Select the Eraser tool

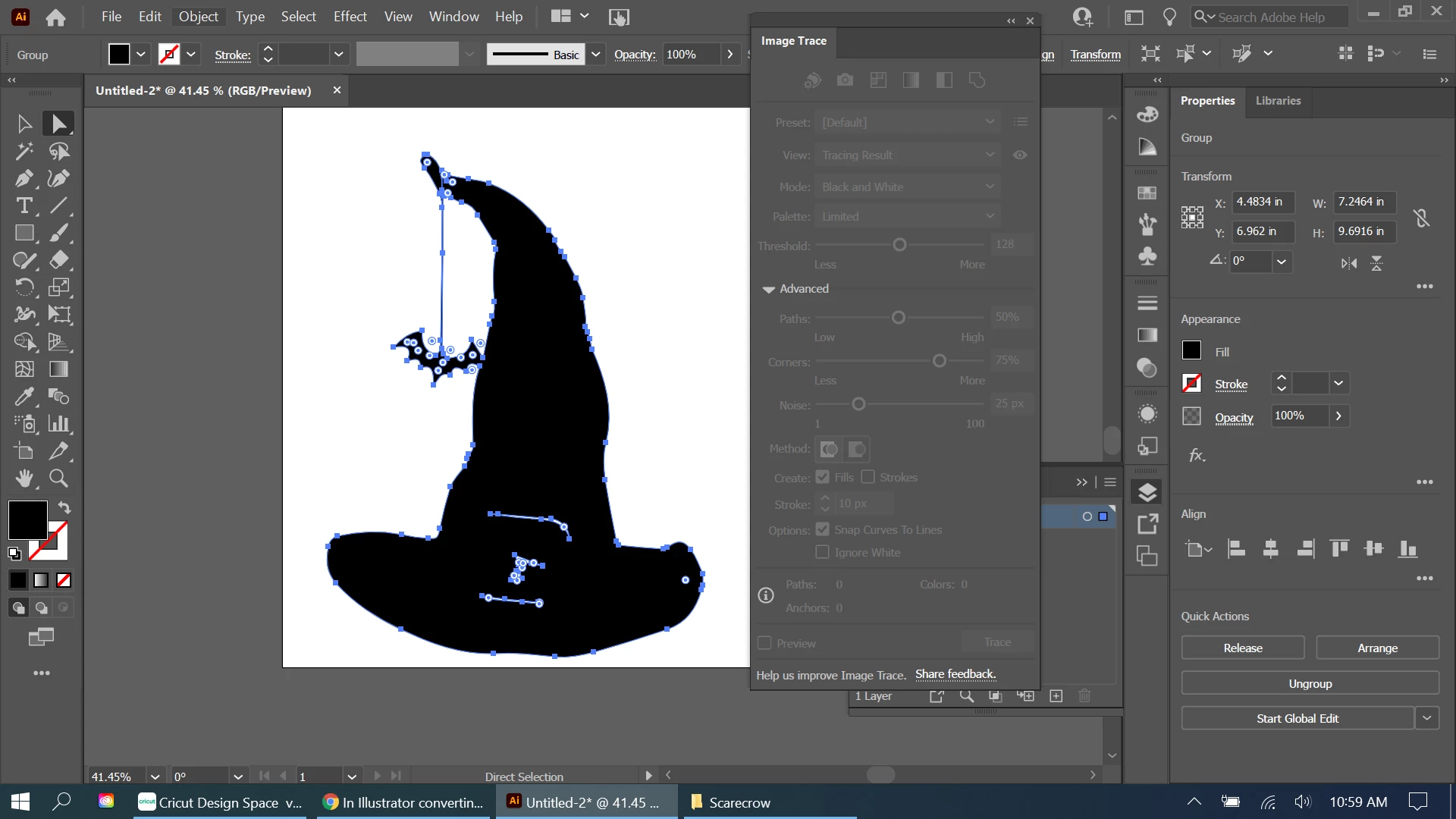coord(58,260)
